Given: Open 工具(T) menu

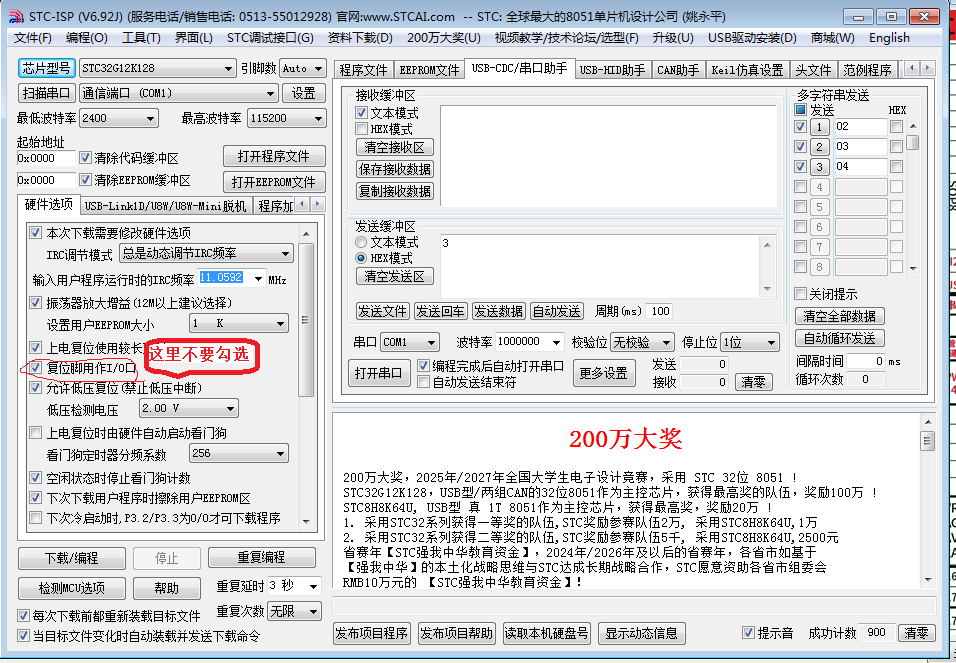Looking at the screenshot, I should click(141, 38).
